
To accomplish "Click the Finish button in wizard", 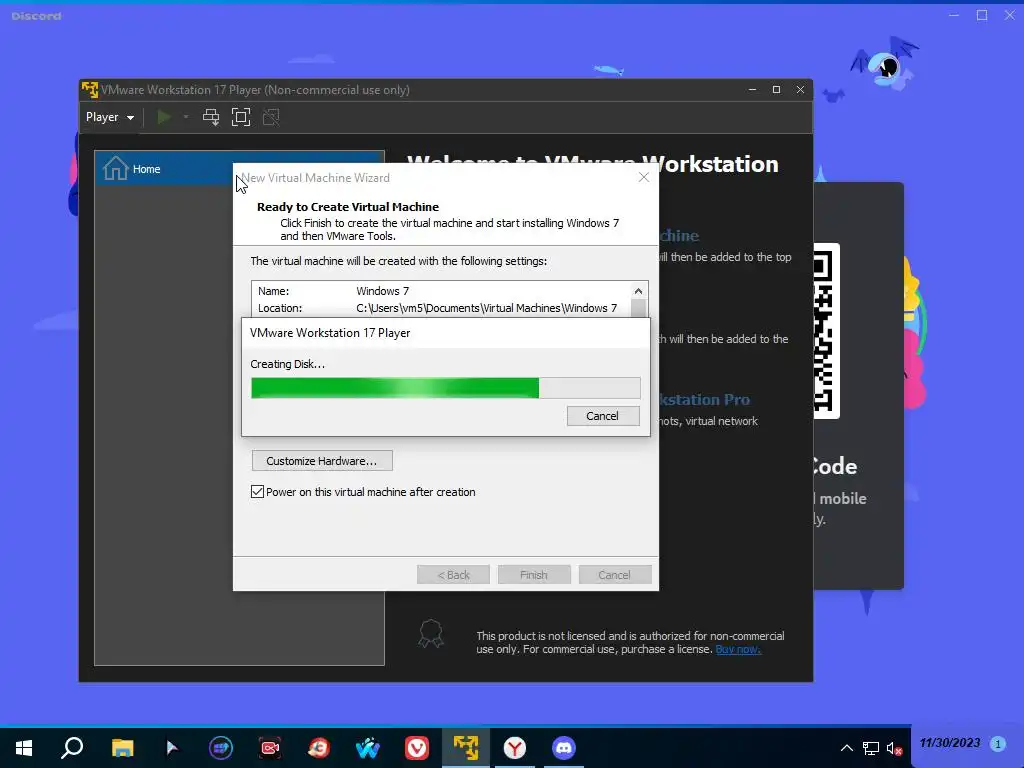I will click(534, 575).
